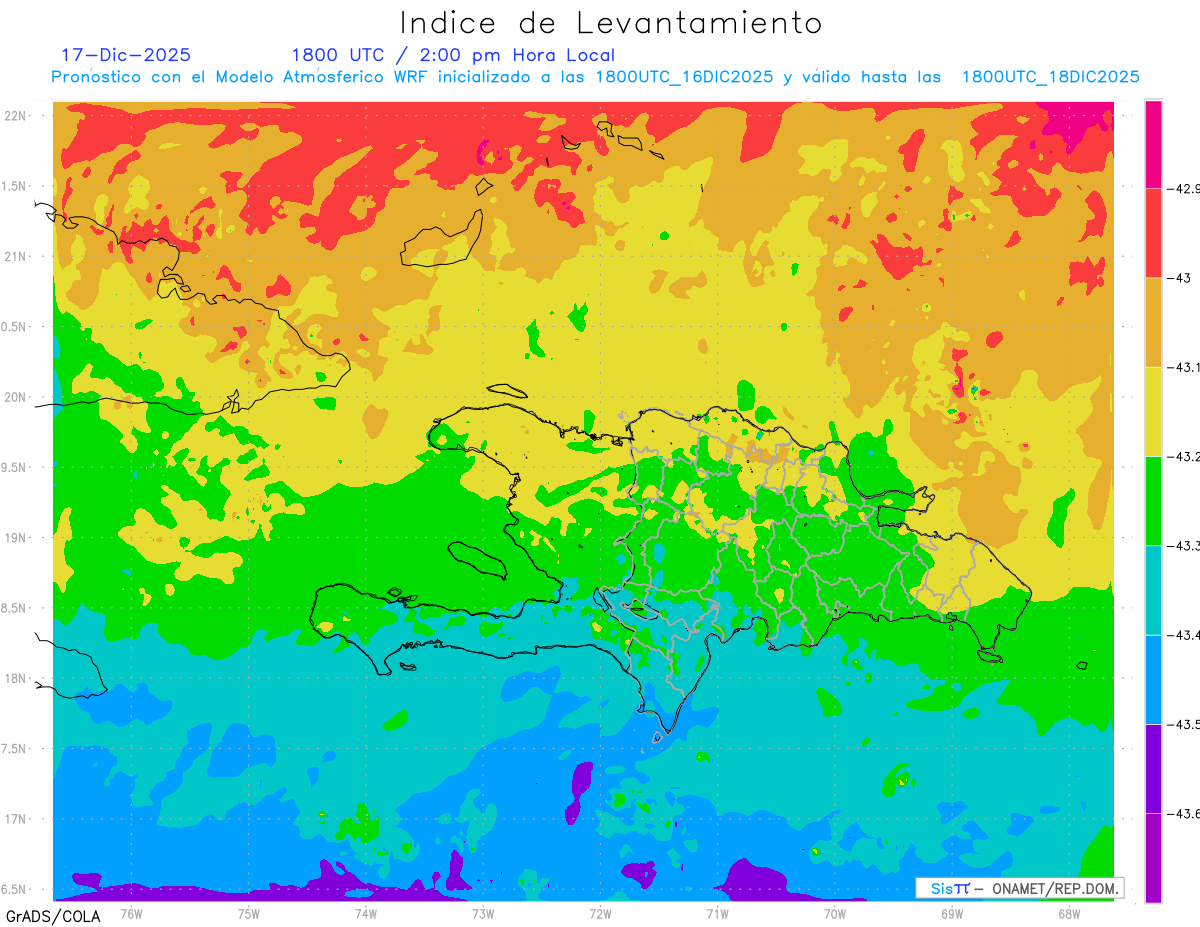Viewport: 1200px width, 927px height.
Task: Click the colorbar value "-42.9"
Action: click(x=1184, y=188)
